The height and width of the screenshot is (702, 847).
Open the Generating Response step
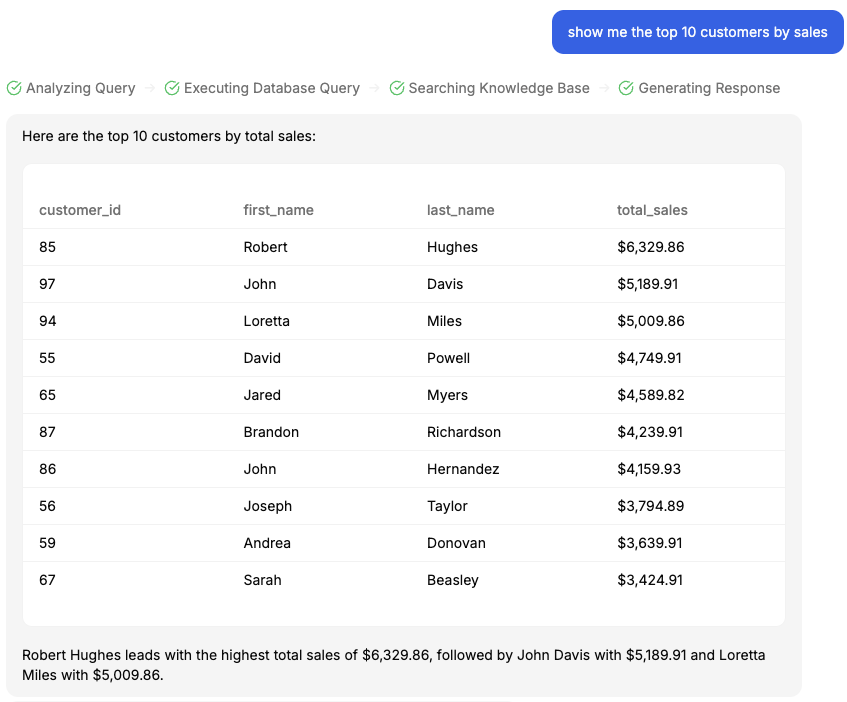pos(709,88)
